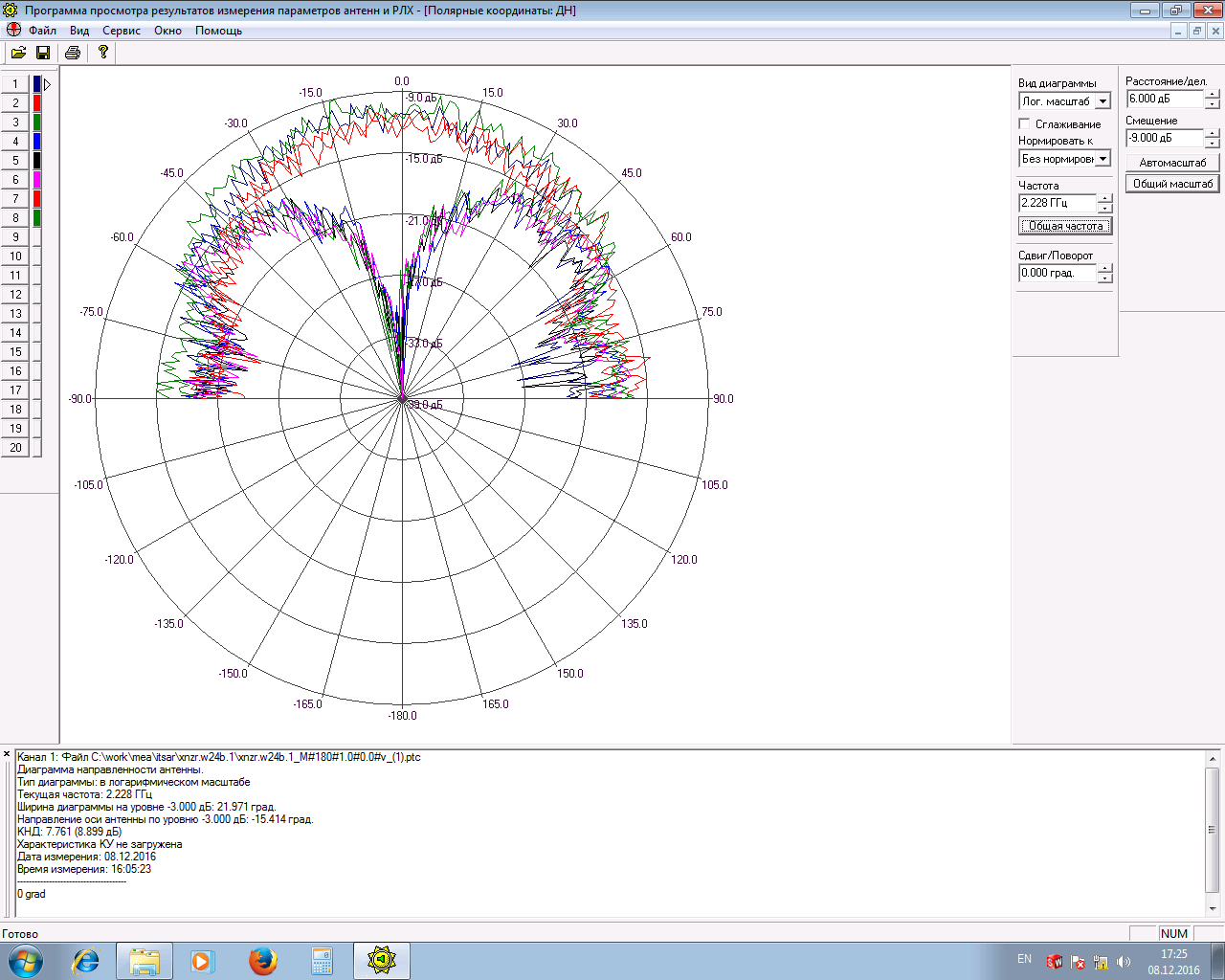
Task: Open the Сервис menu
Action: [x=122, y=31]
